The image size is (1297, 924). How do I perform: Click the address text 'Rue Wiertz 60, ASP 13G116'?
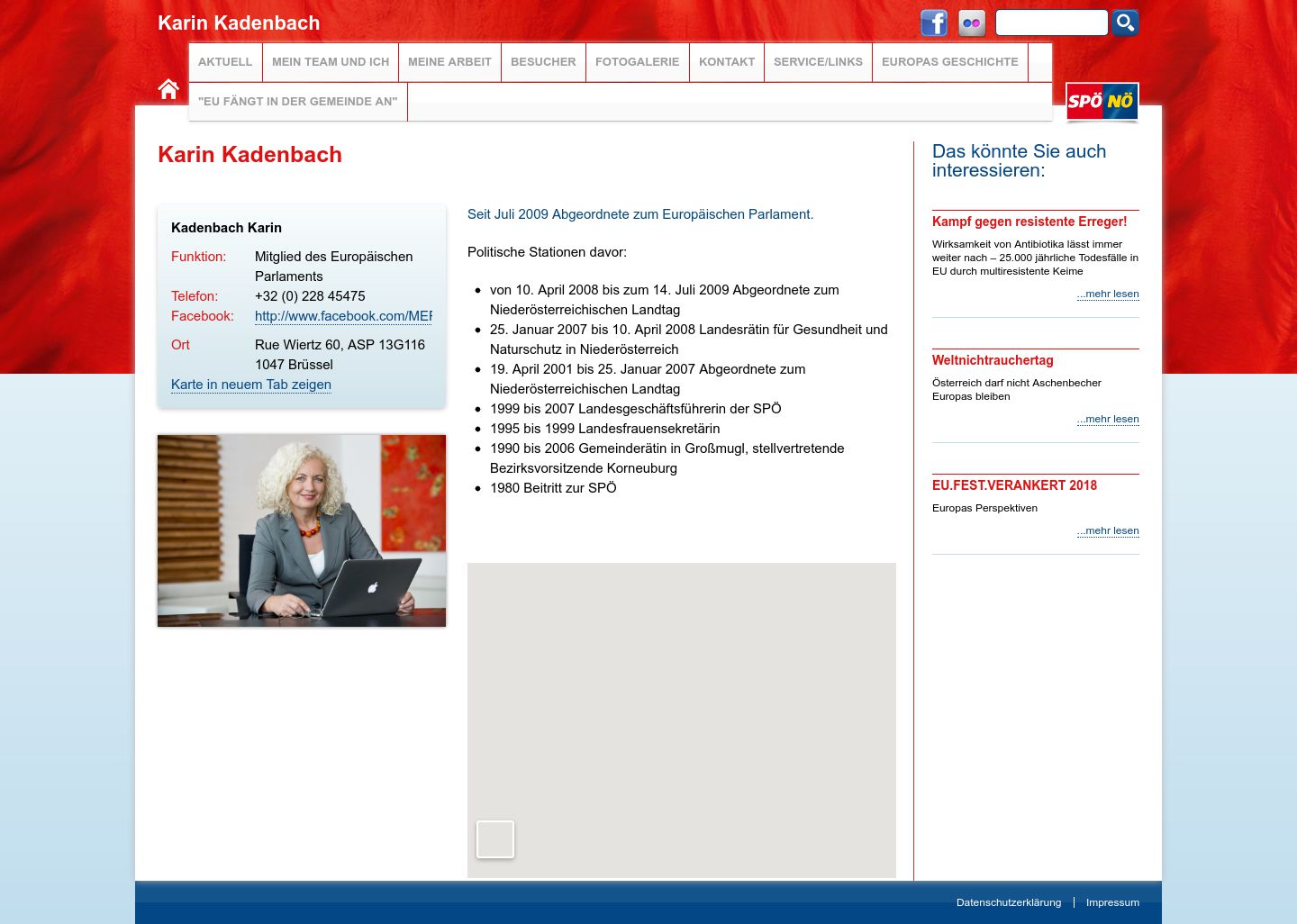pyautogui.click(x=340, y=345)
